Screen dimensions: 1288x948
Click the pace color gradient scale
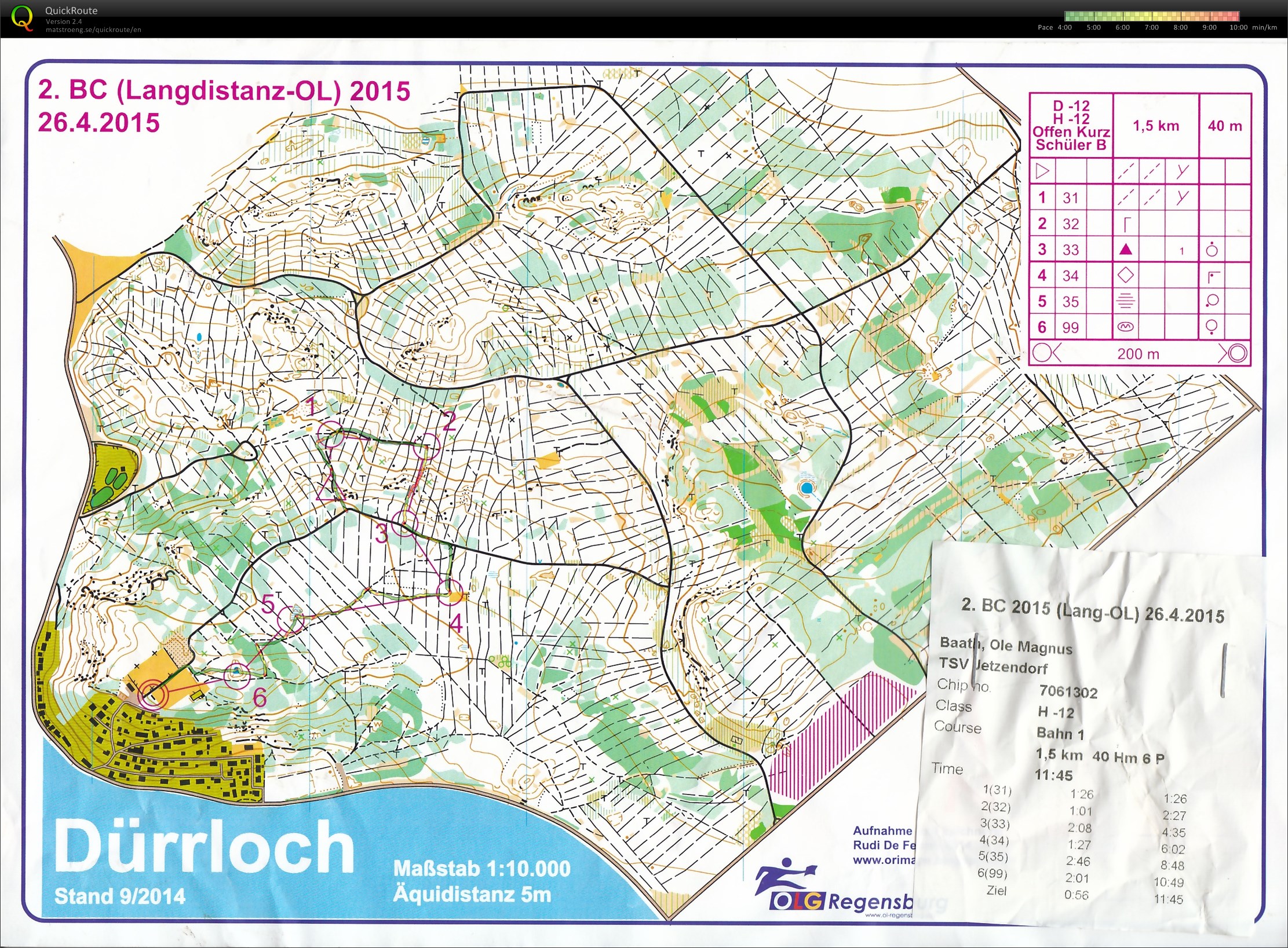click(x=1151, y=16)
